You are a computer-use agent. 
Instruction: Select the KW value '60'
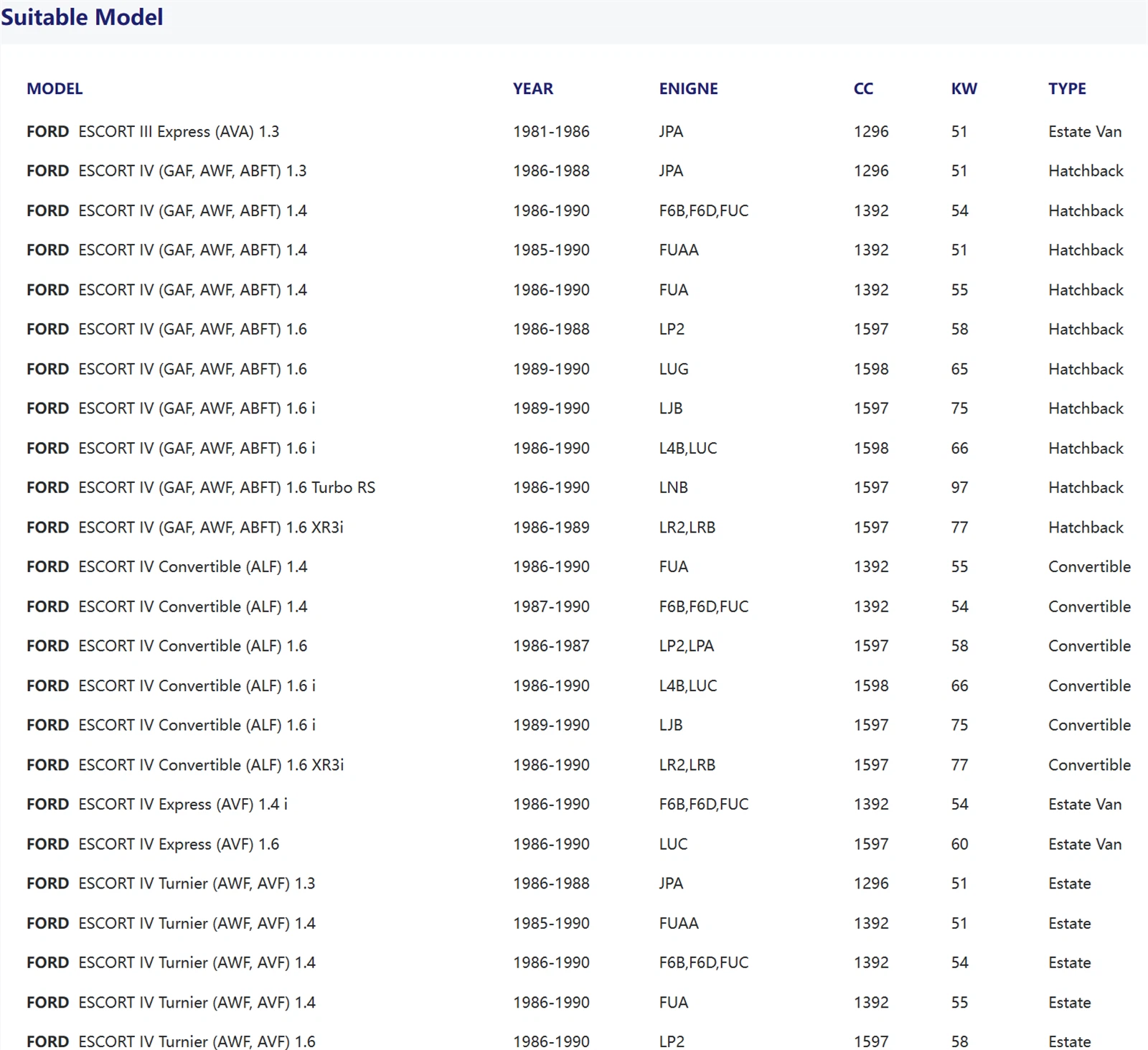point(959,844)
